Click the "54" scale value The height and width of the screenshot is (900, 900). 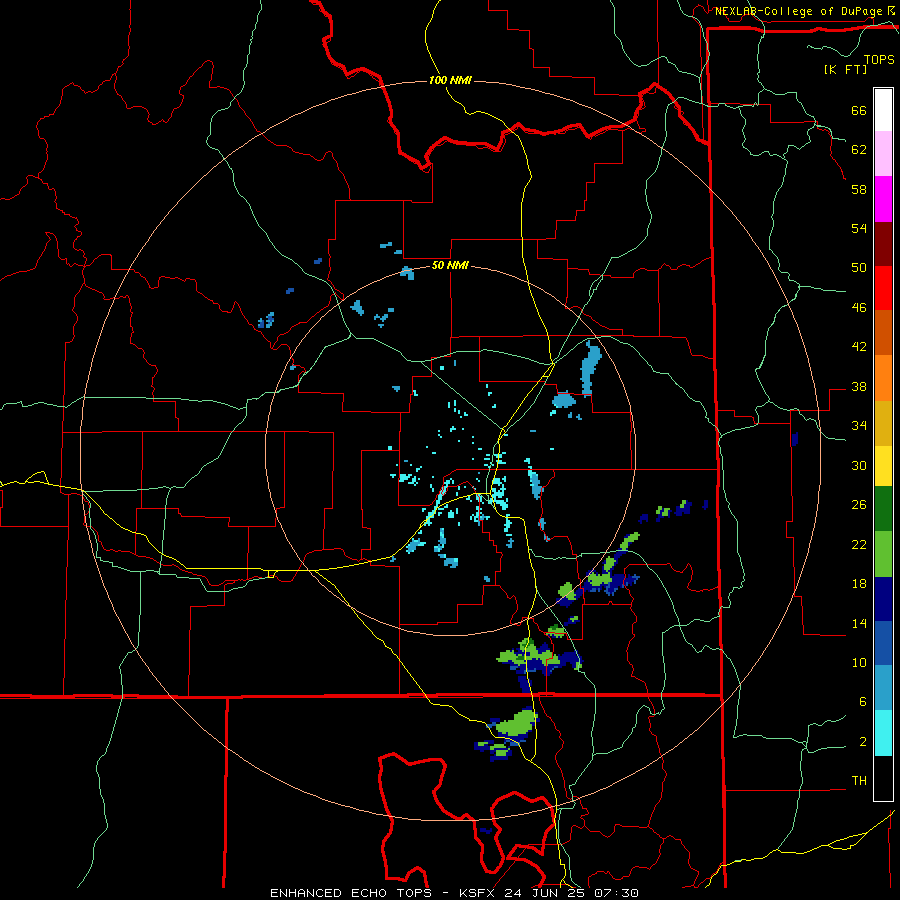tap(859, 228)
